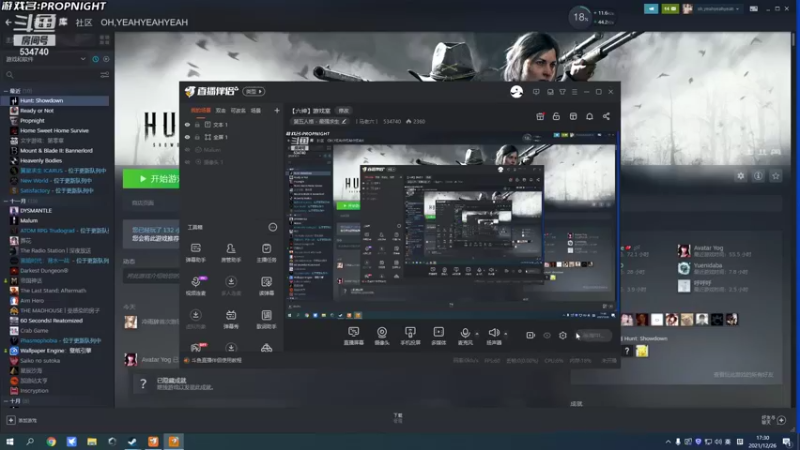
Task: Collapse the 工具箱 toolbox panel
Action: click(x=273, y=227)
